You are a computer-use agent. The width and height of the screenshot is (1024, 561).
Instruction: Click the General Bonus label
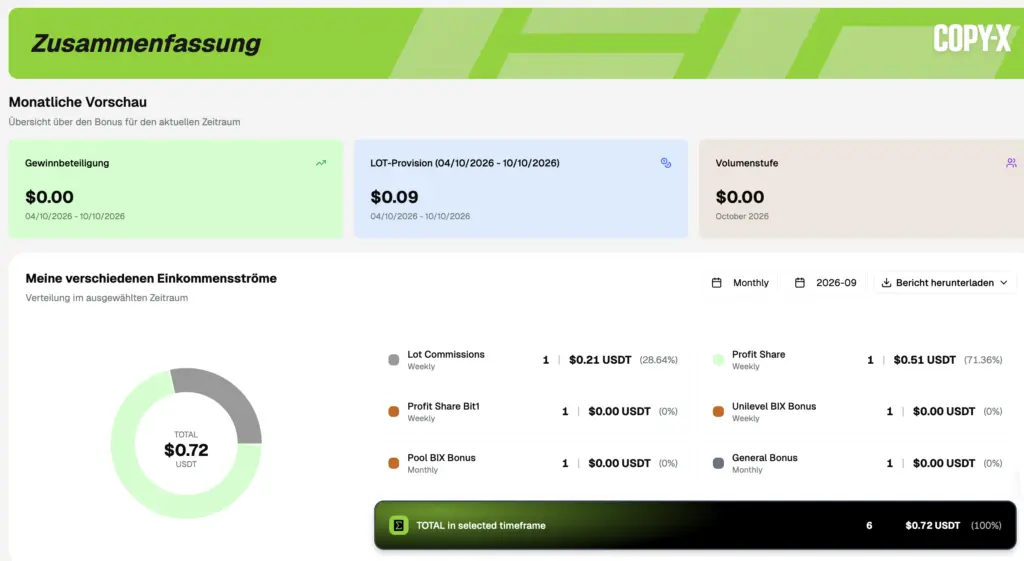click(x=765, y=458)
